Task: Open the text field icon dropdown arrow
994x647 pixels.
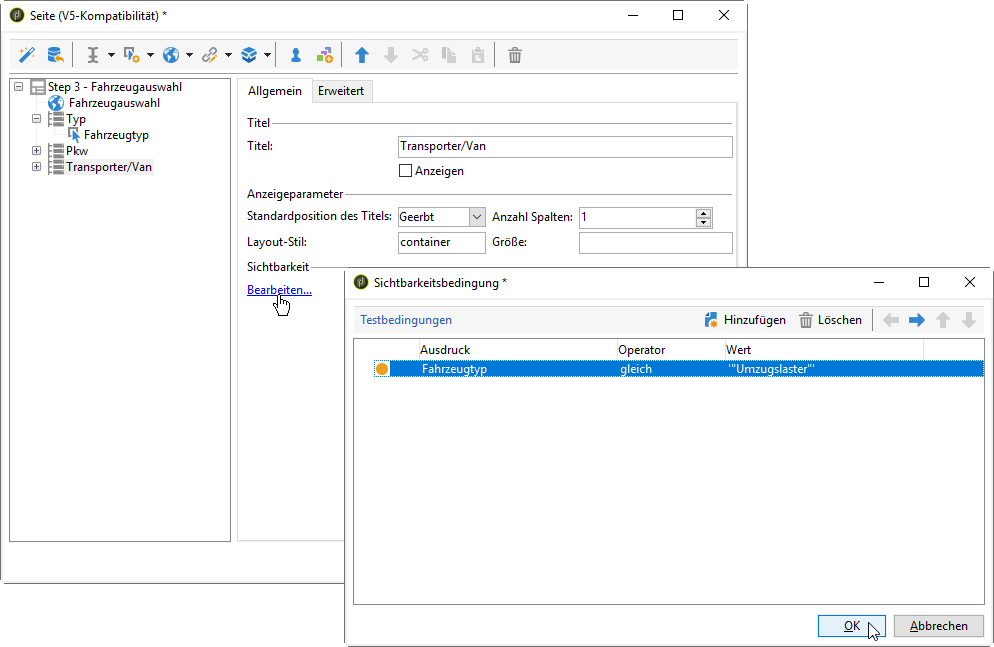Action: (x=111, y=55)
